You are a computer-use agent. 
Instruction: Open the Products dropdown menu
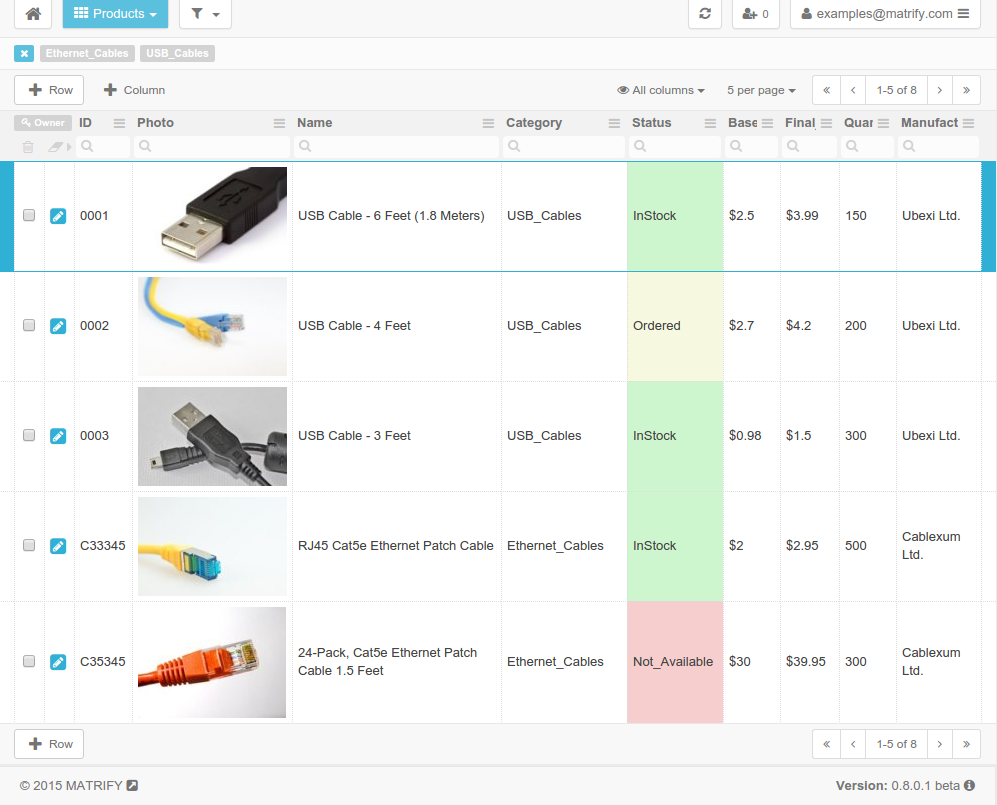(x=115, y=14)
